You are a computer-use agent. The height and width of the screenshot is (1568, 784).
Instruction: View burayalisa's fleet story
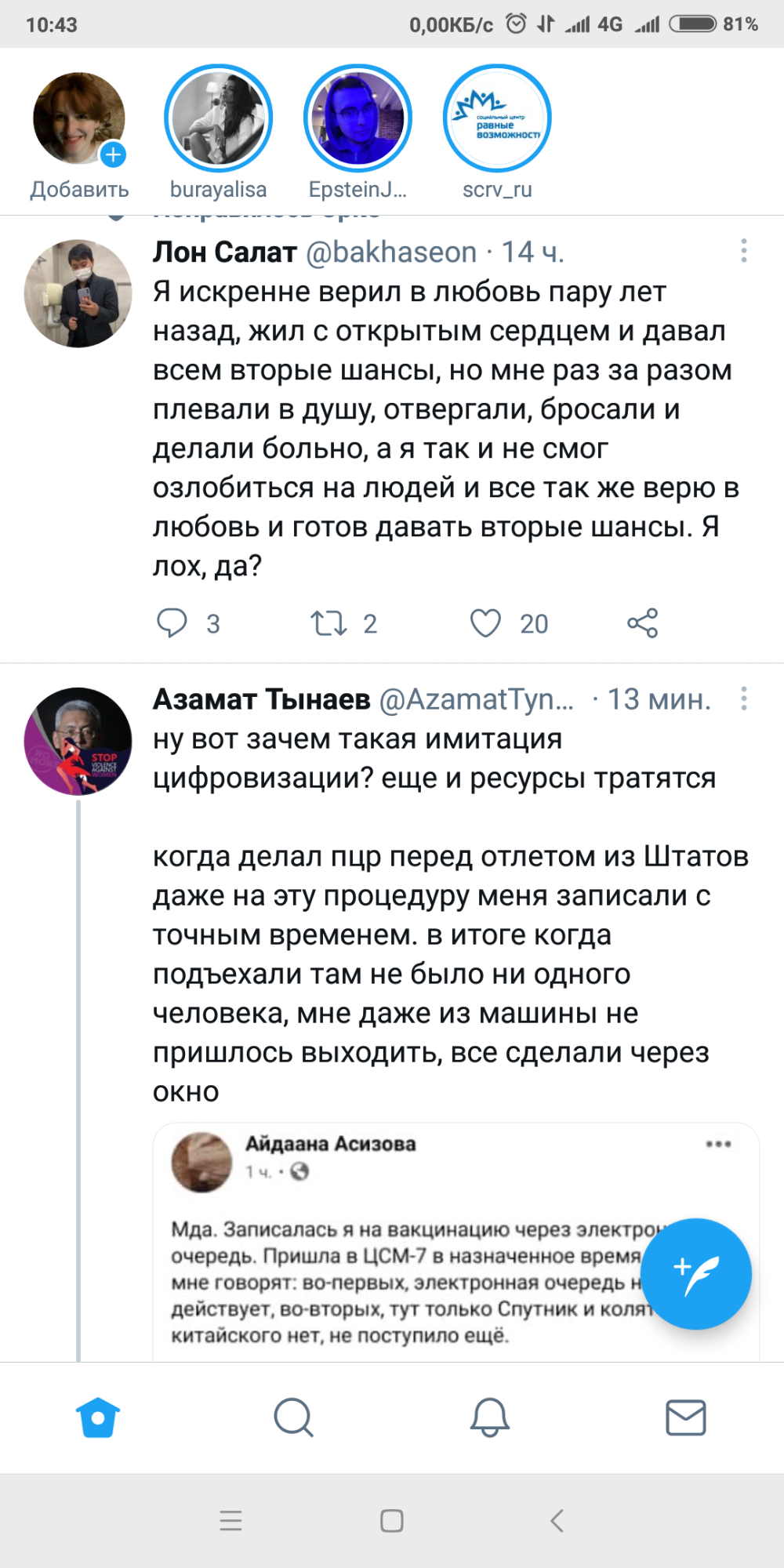(218, 118)
